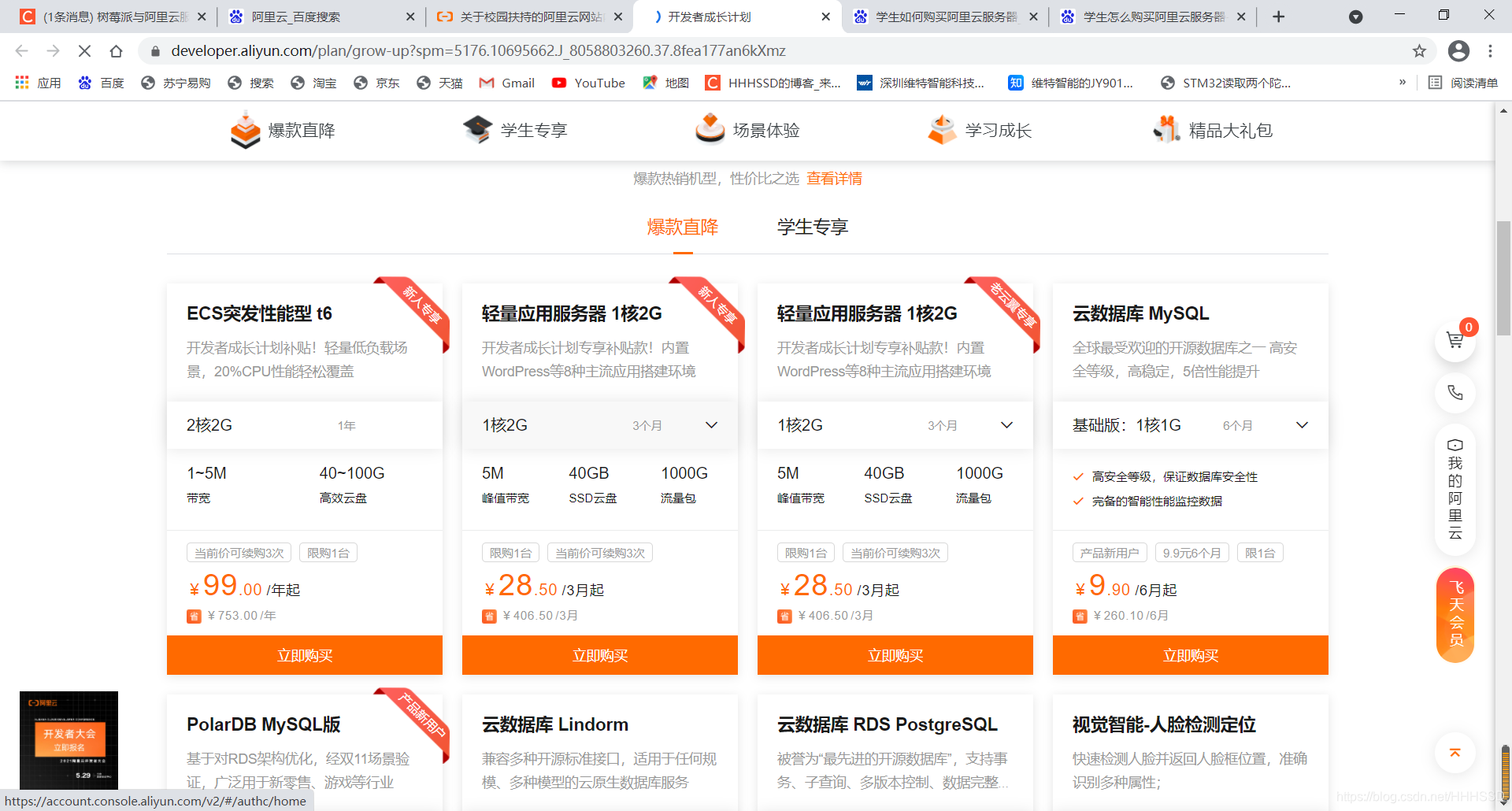Close the 开发者成长计划 tab
This screenshot has height=811, width=1512.
825,17
